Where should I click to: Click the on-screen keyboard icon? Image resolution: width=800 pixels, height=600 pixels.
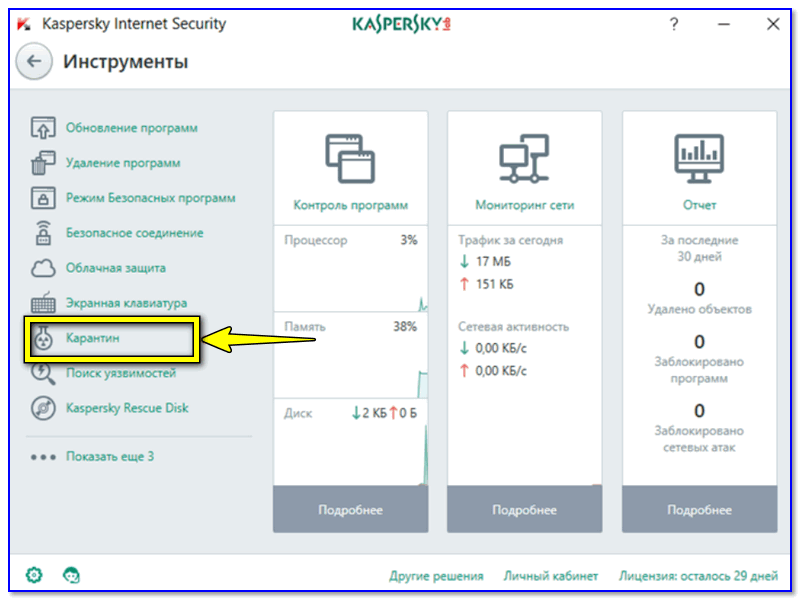(x=43, y=303)
